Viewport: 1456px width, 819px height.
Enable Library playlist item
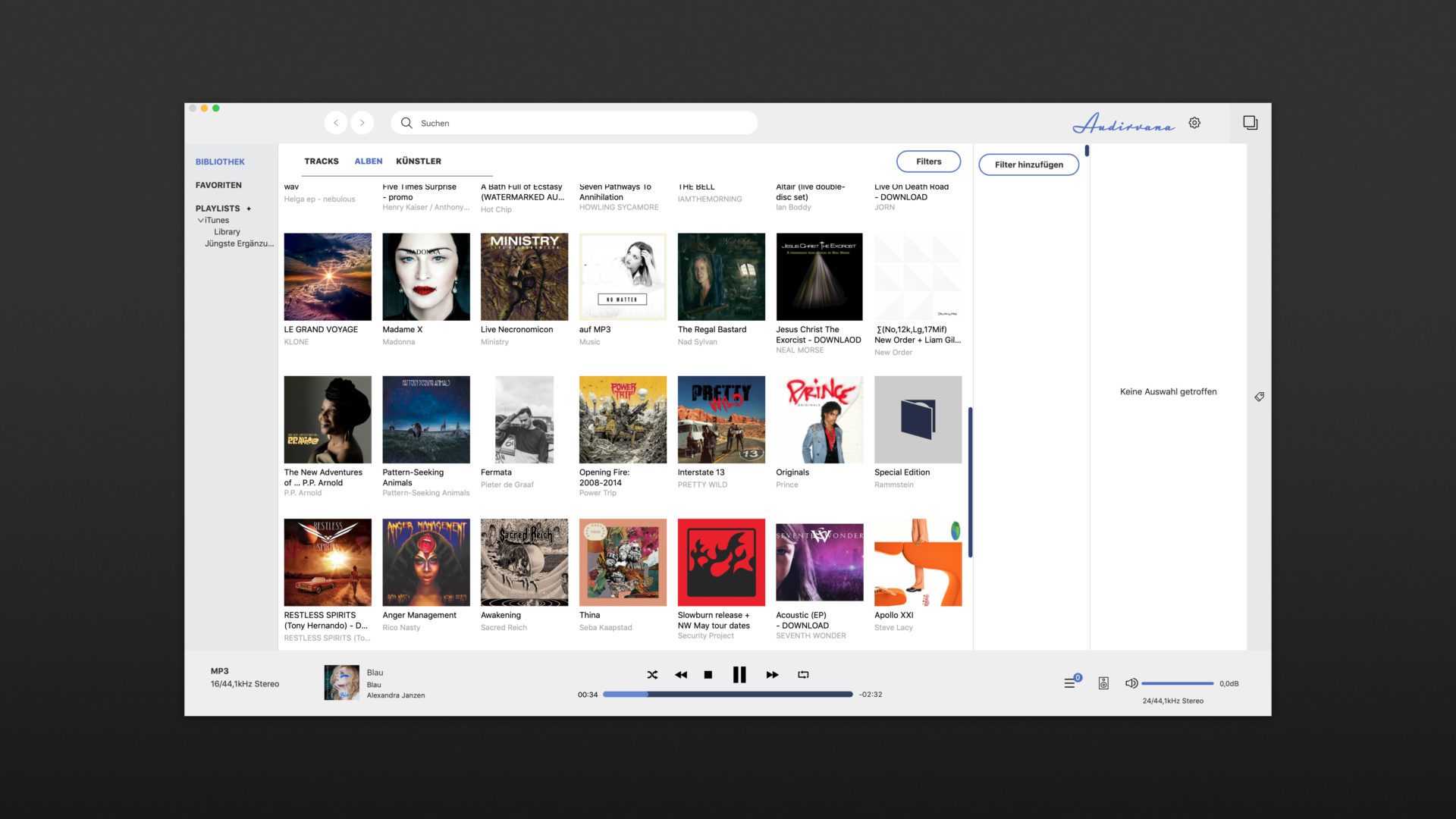click(x=227, y=231)
